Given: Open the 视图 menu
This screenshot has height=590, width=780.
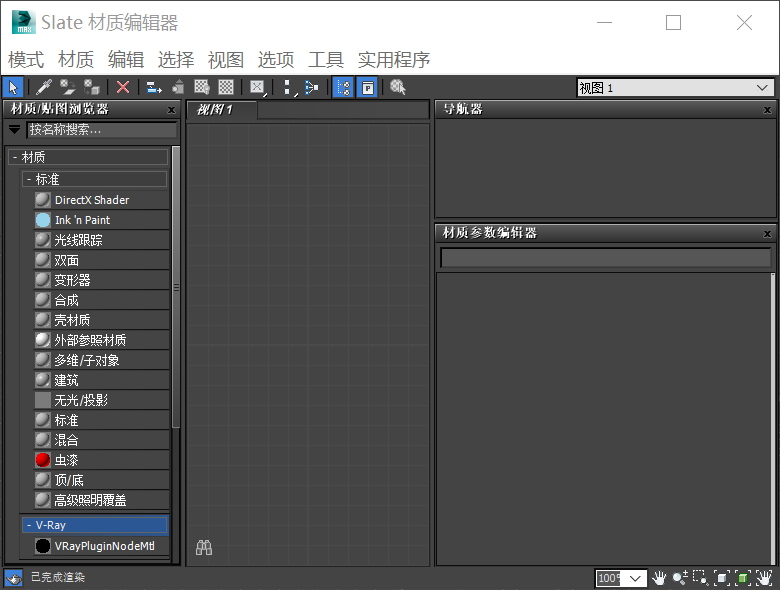Looking at the screenshot, I should (x=226, y=60).
